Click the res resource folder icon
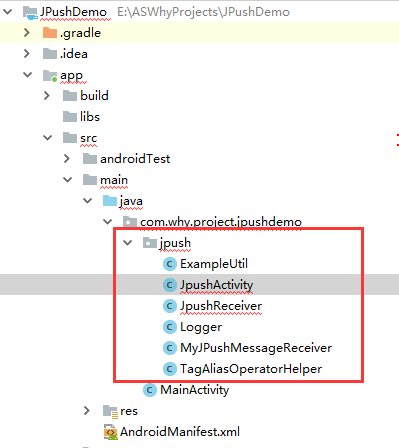 click(110, 411)
